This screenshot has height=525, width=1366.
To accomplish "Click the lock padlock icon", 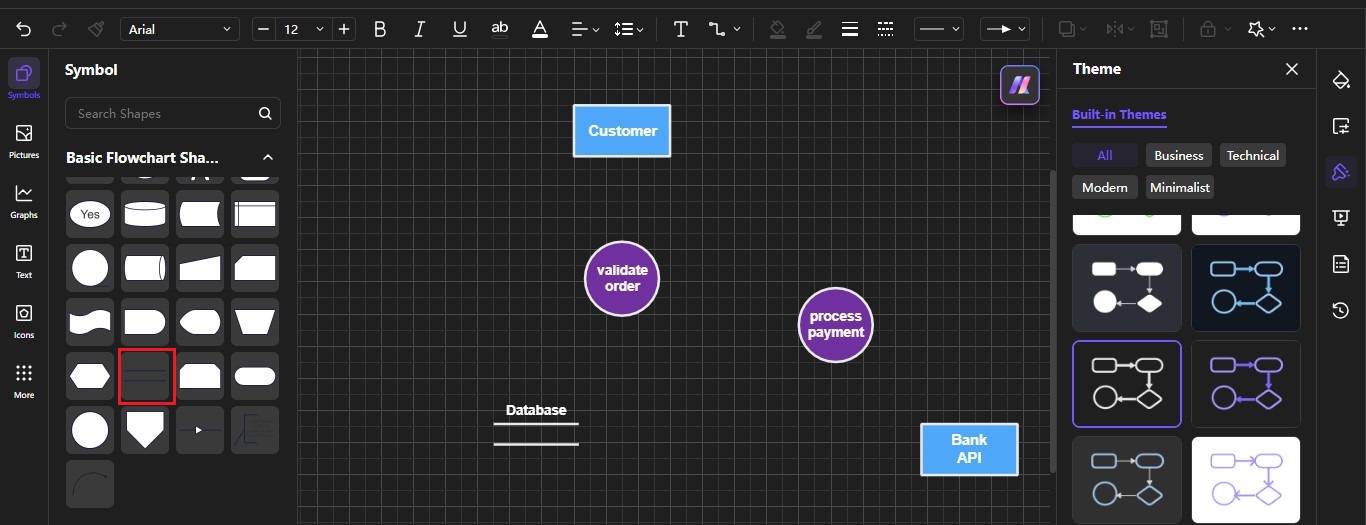I will pyautogui.click(x=1214, y=29).
